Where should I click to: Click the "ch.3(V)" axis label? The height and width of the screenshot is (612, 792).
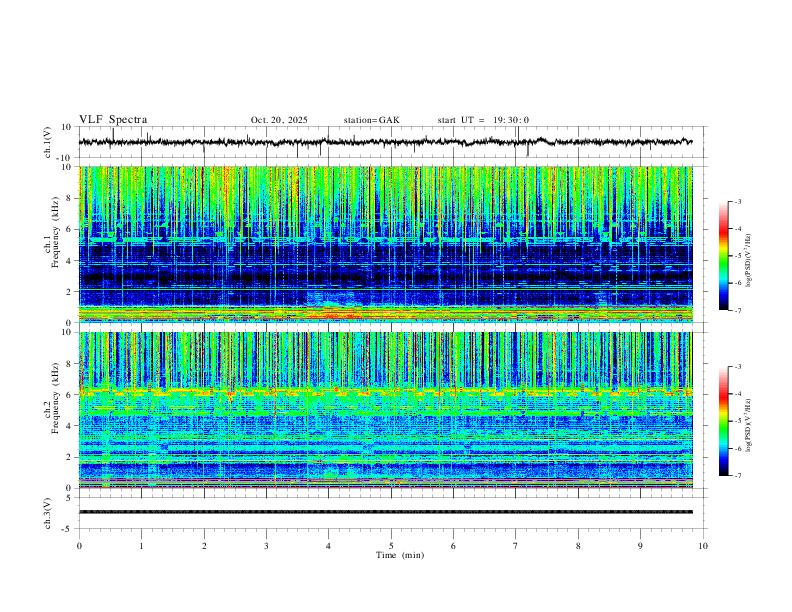pos(48,513)
